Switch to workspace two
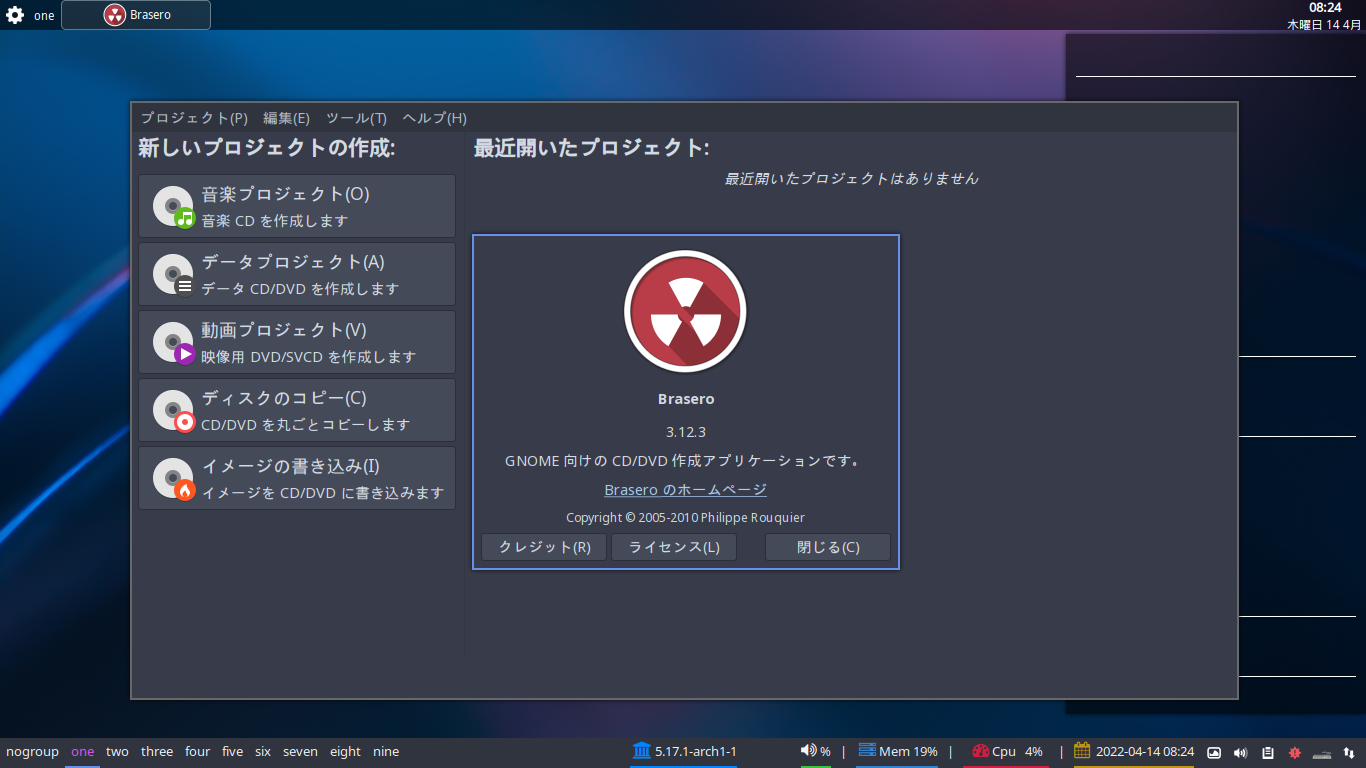This screenshot has height=768, width=1366. click(x=117, y=752)
